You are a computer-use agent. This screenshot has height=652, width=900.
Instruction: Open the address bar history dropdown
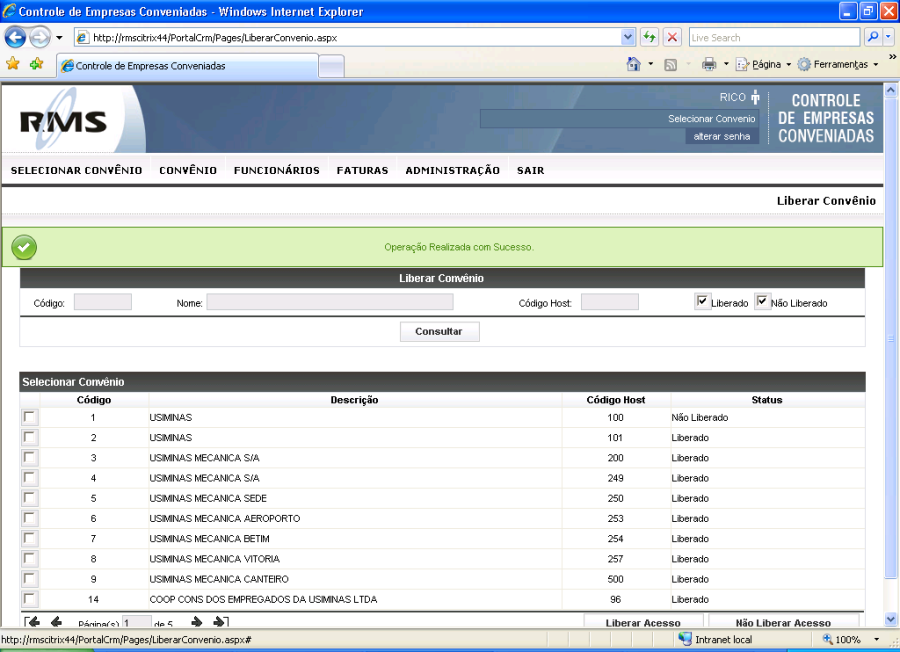pos(628,37)
